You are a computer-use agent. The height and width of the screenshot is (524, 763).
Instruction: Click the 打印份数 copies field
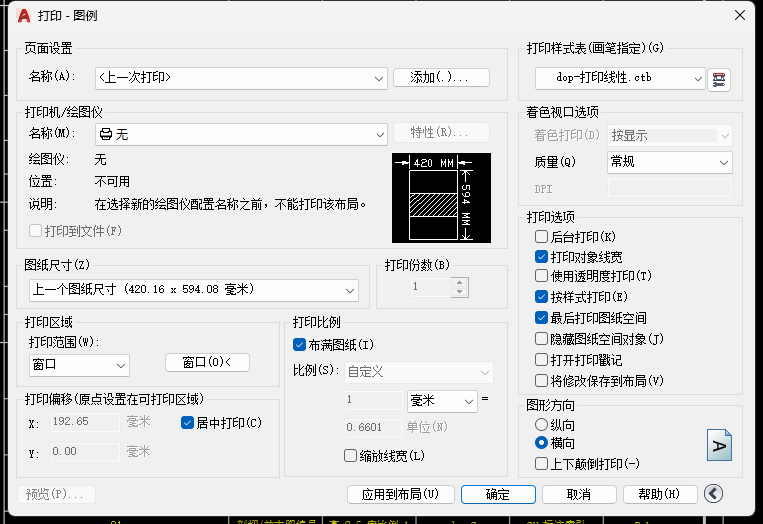coord(431,287)
